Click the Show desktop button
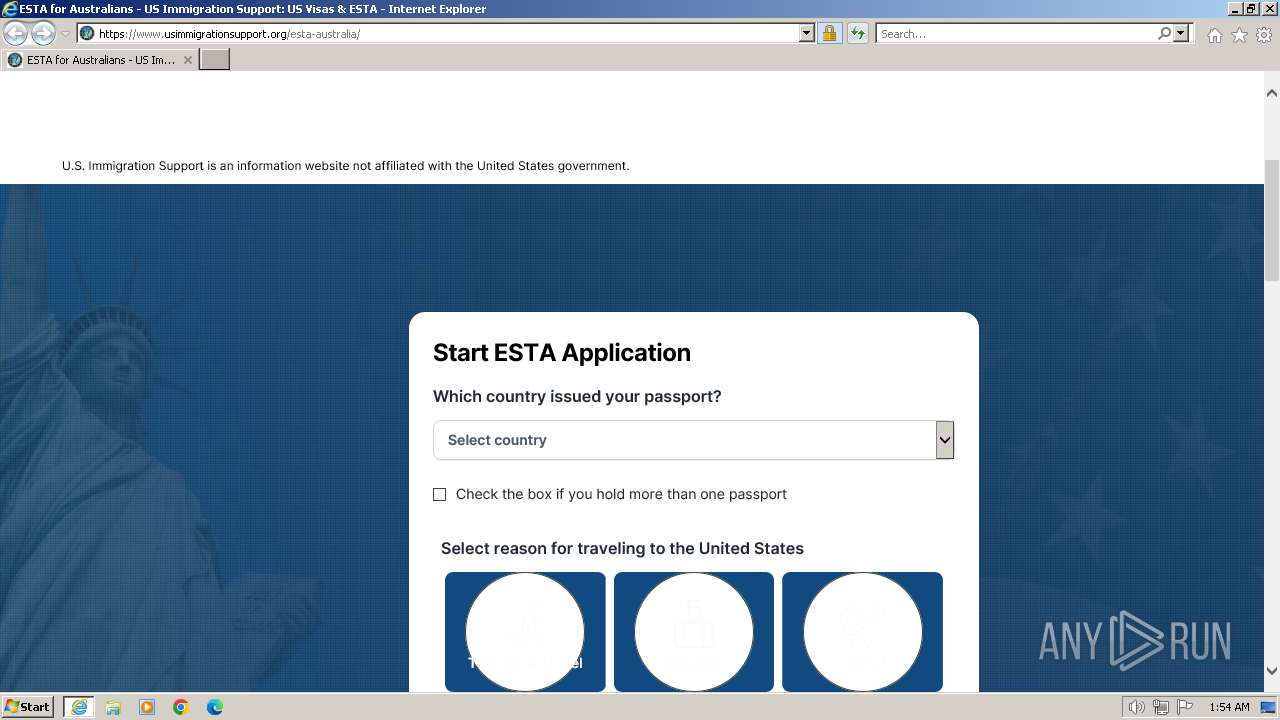The height and width of the screenshot is (720, 1280). tap(1269, 707)
